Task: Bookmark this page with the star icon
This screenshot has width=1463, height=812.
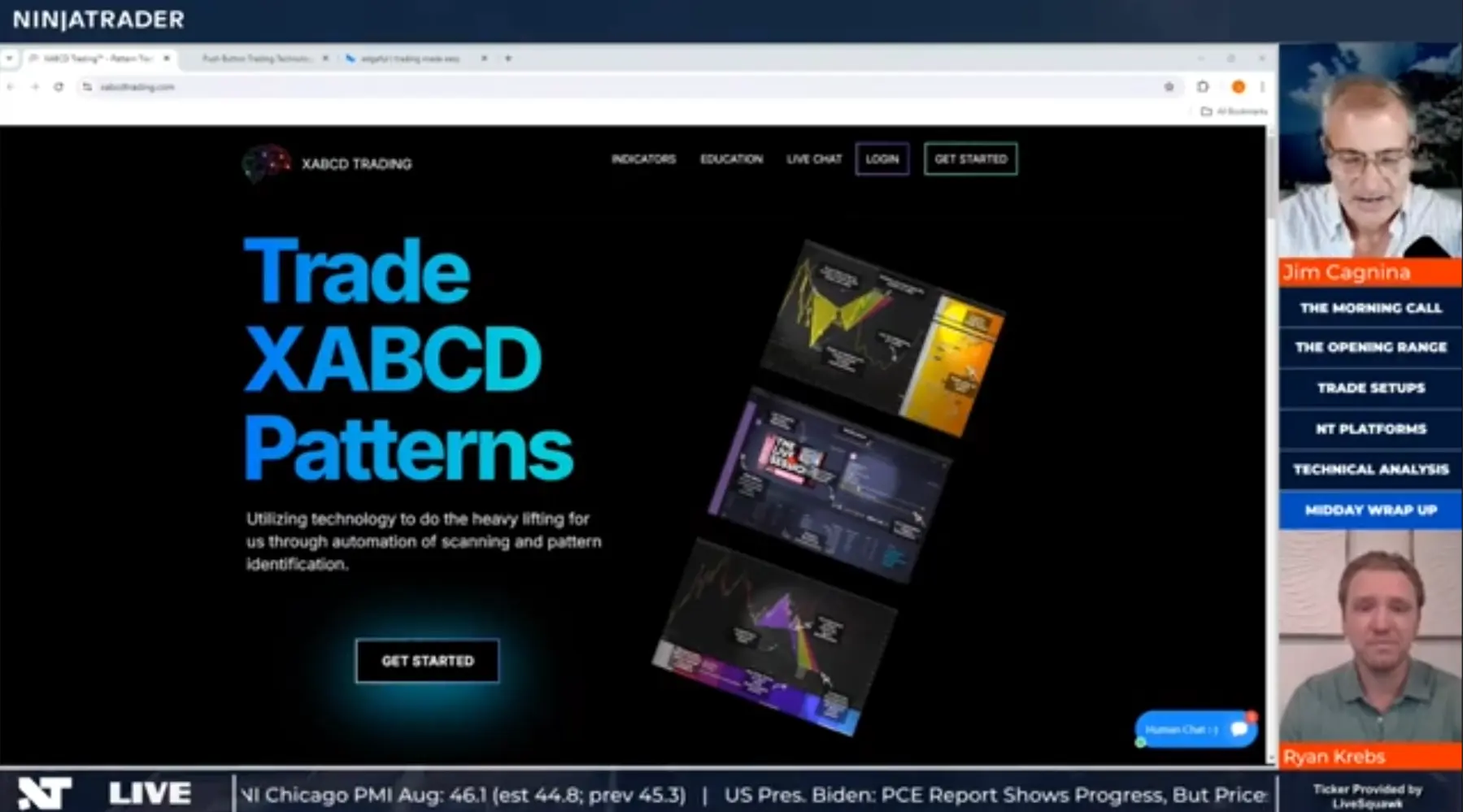Action: (x=1169, y=87)
